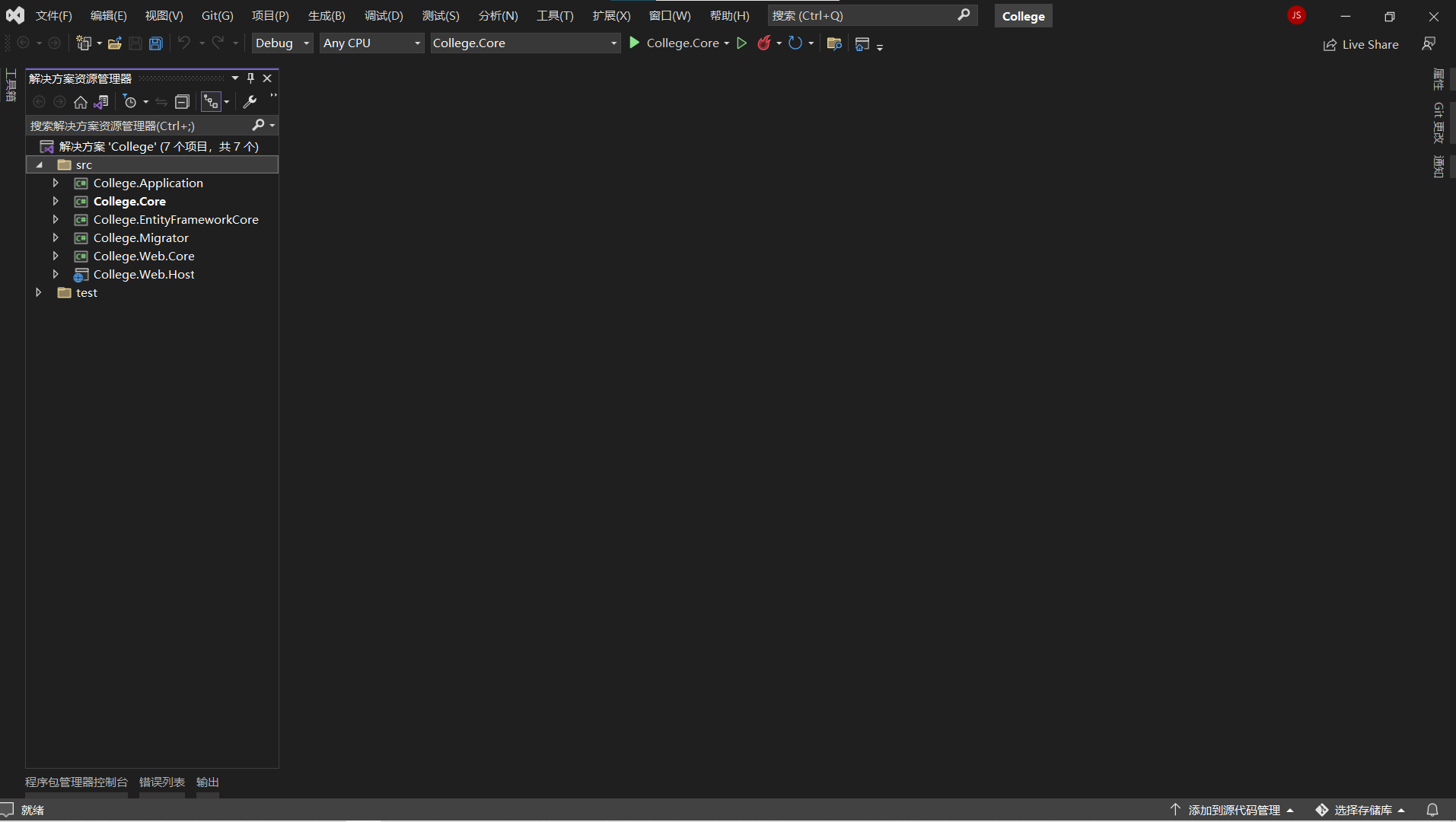Expand the College.Application project node
1456x822 pixels.
[56, 183]
